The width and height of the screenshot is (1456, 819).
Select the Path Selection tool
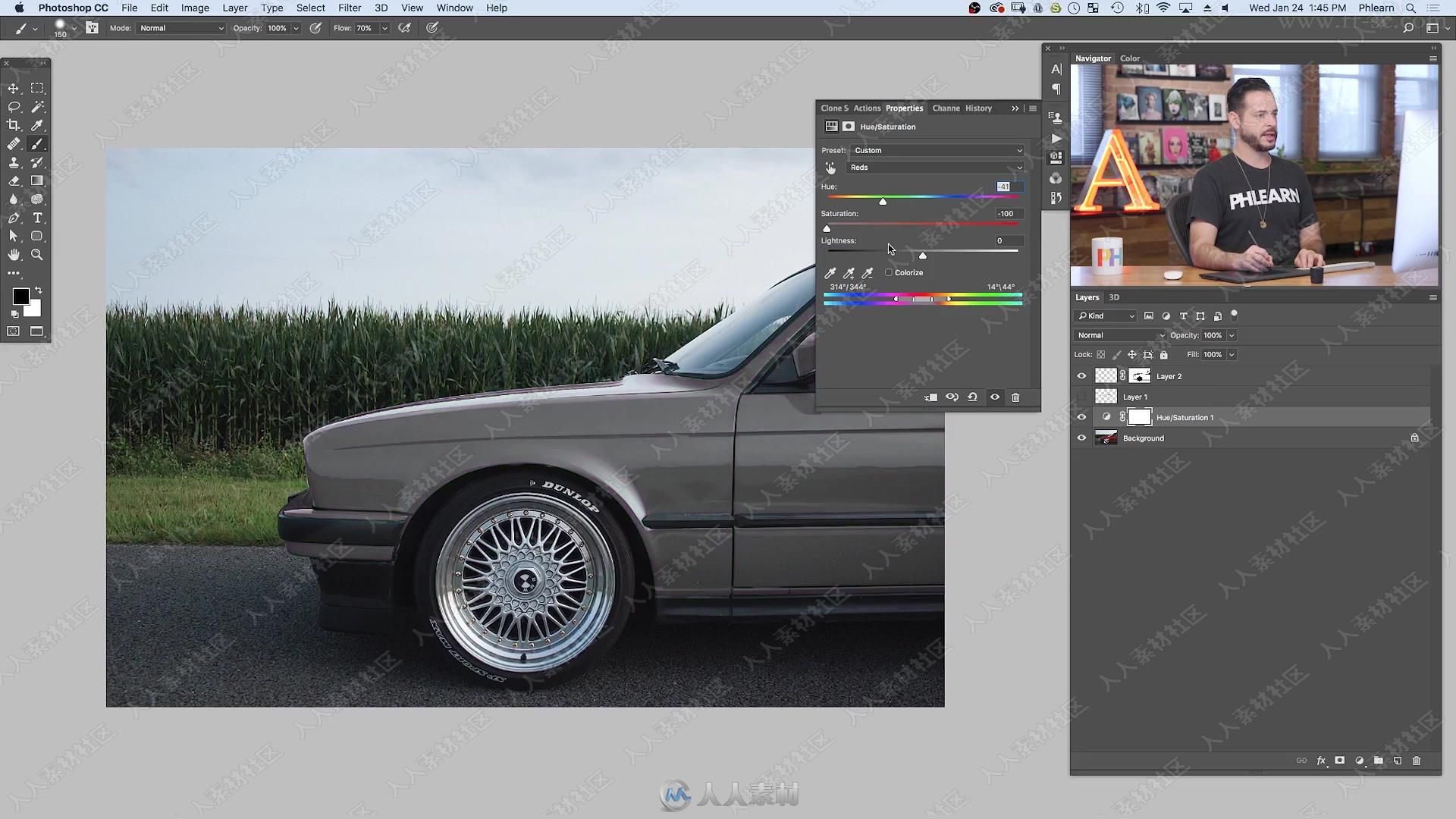(14, 237)
